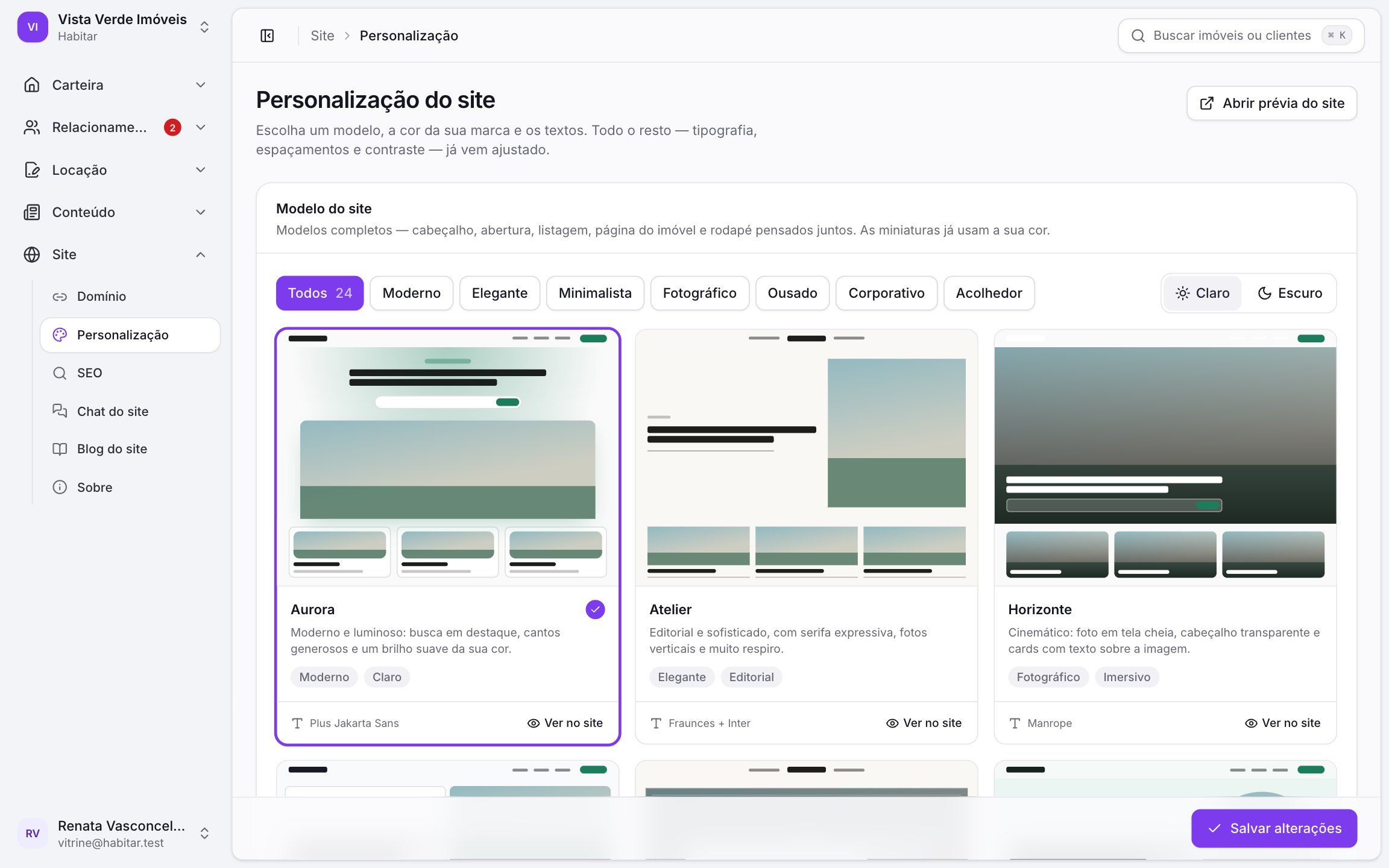Image resolution: width=1389 pixels, height=868 pixels.
Task: Collapse sidebar with panel toggle icon
Action: [267, 36]
